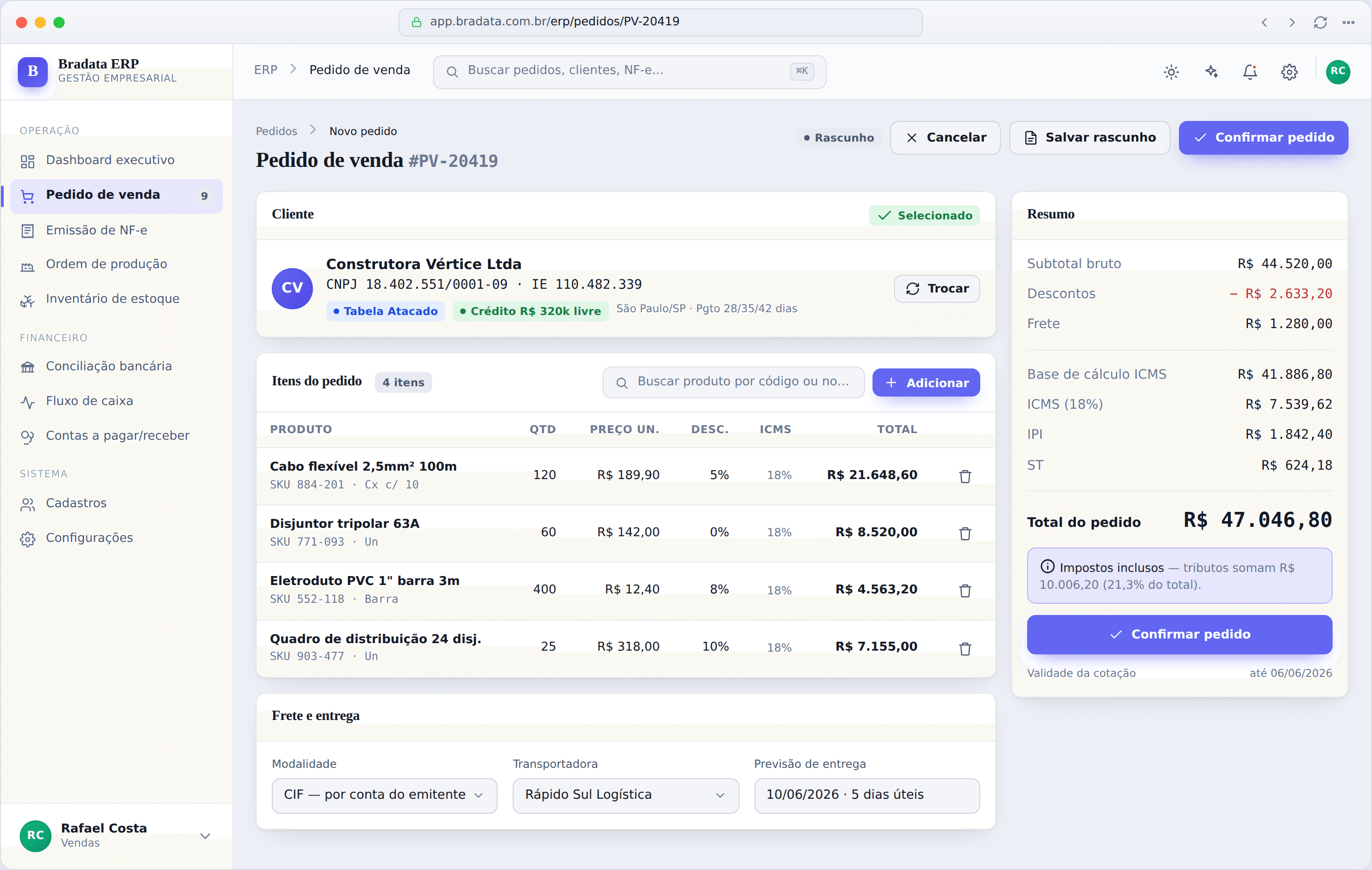Go forward in browser history
Screen dimensions: 1372x870
click(x=1292, y=23)
